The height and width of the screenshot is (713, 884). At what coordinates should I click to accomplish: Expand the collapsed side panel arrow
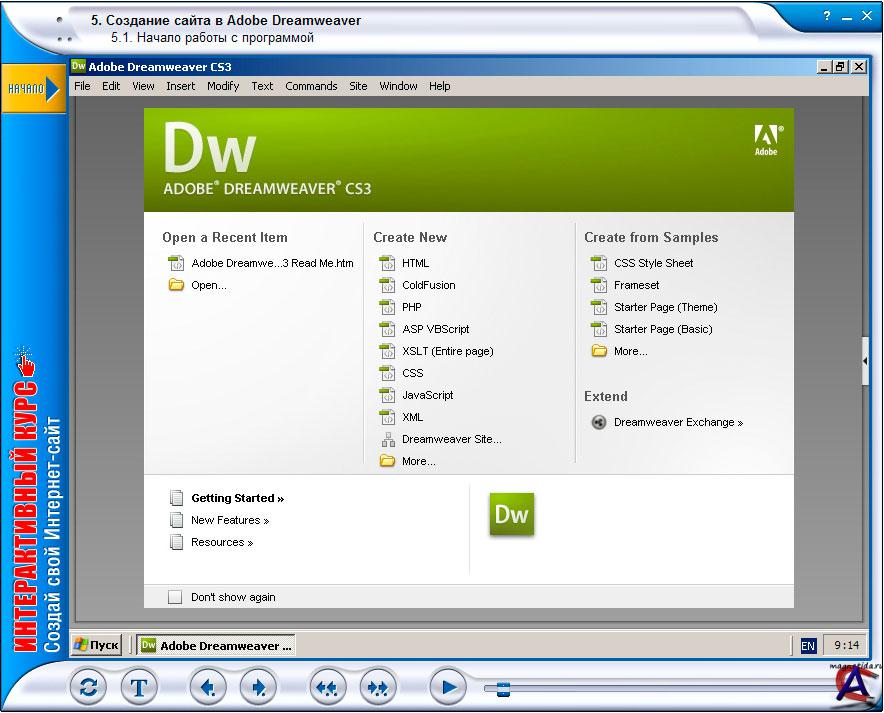click(x=865, y=361)
